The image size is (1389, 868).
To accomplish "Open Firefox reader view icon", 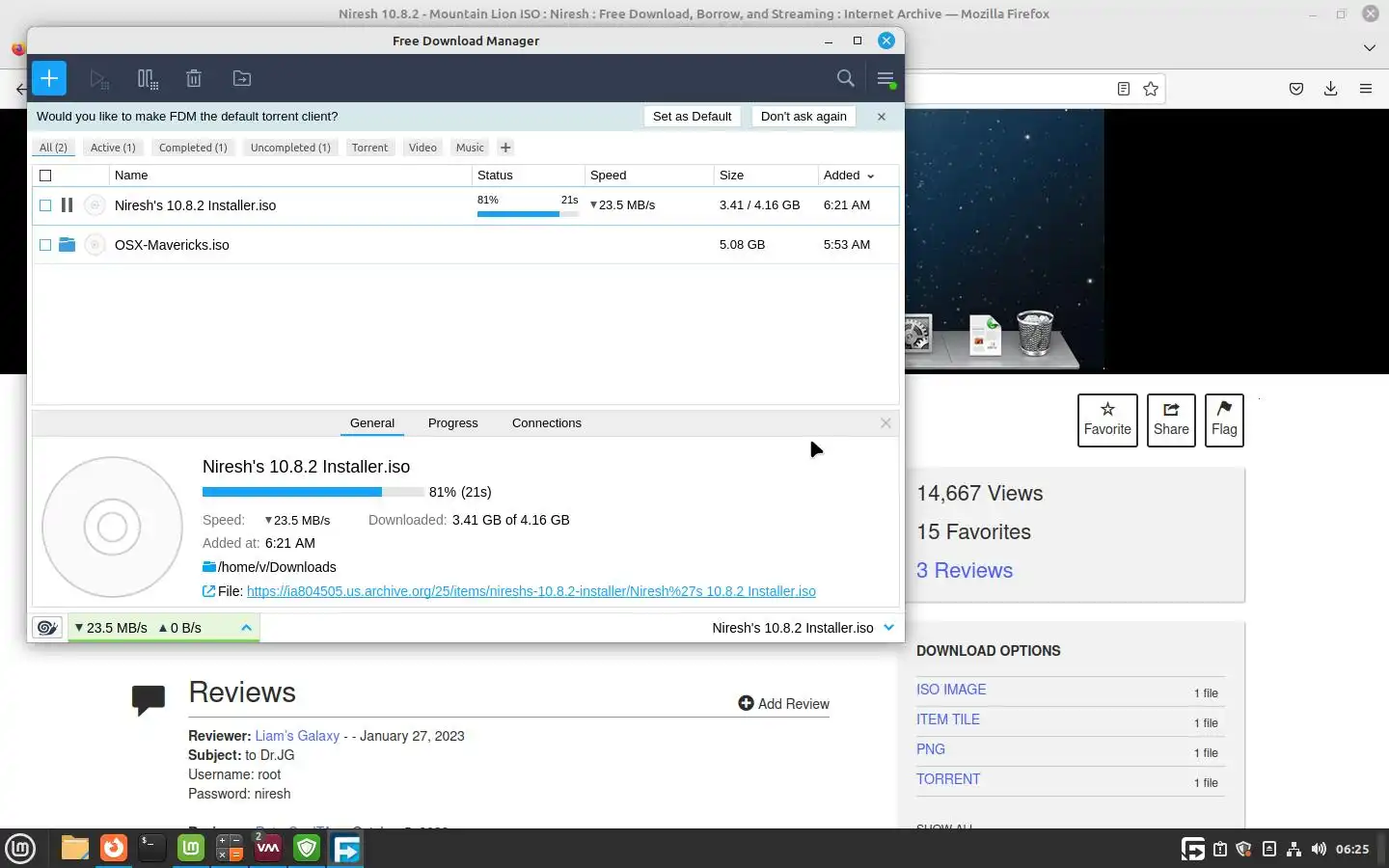I will 1123,89.
